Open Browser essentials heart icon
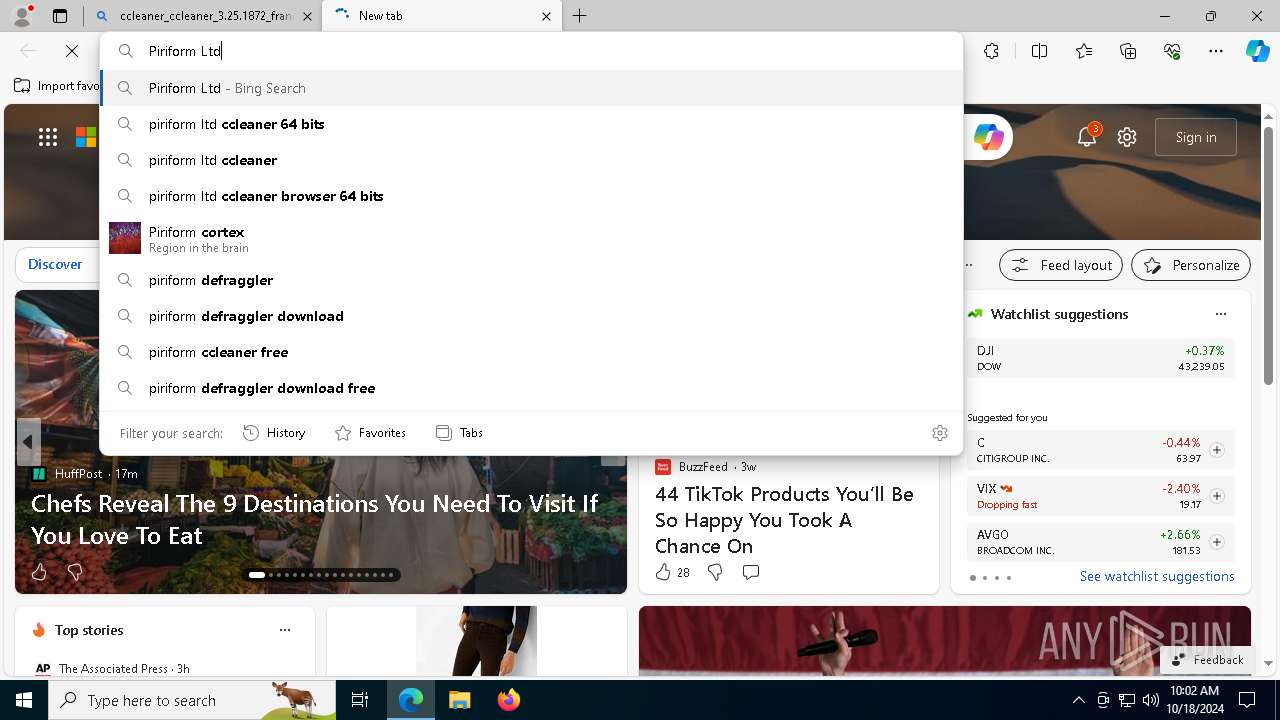The height and width of the screenshot is (720, 1280). [x=1172, y=51]
